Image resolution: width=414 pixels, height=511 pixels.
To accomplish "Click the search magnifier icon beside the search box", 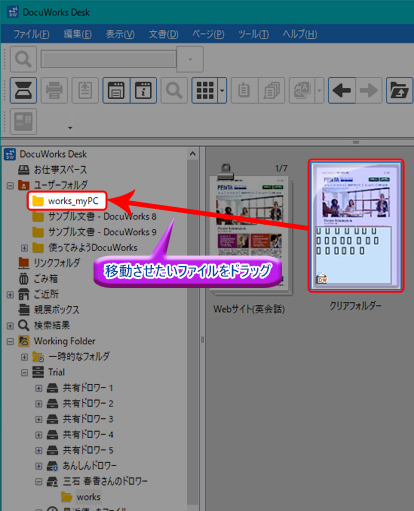I will [x=23, y=60].
